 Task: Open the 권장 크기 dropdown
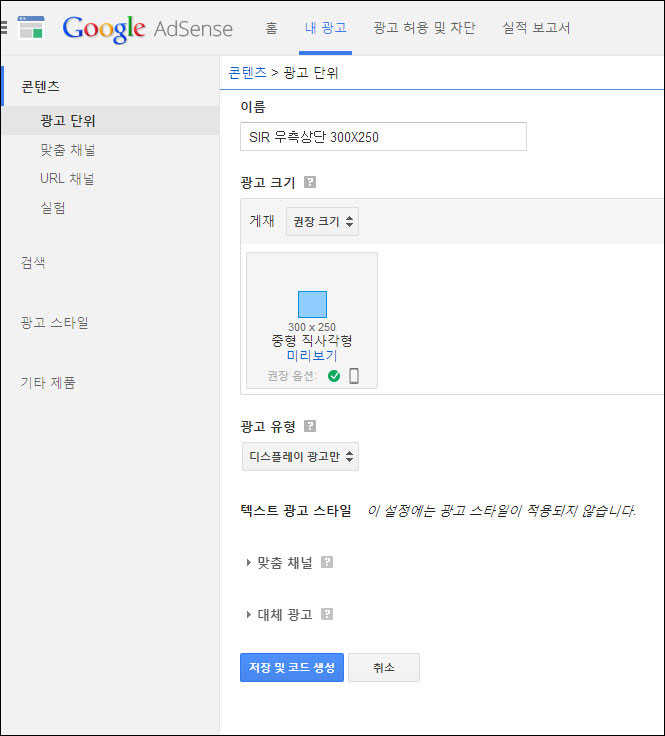pyautogui.click(x=322, y=222)
